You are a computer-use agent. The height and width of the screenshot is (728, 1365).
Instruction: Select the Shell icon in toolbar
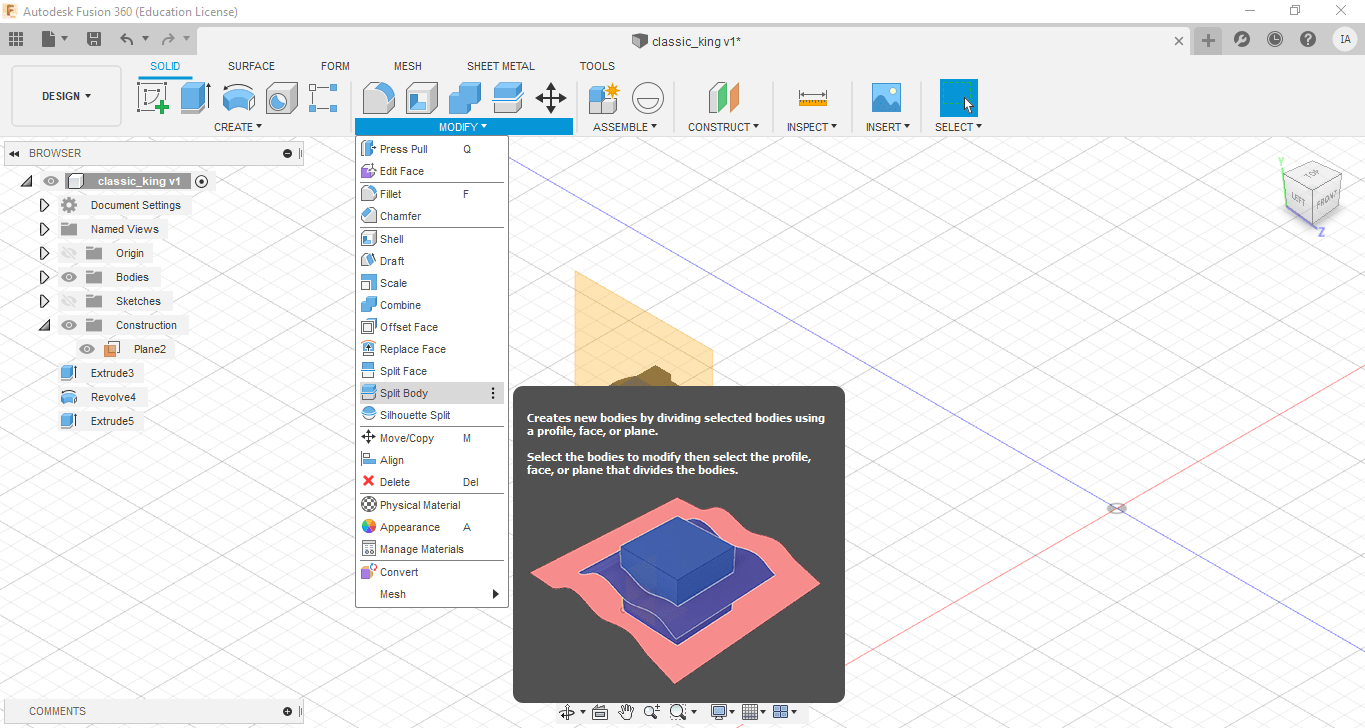421,97
